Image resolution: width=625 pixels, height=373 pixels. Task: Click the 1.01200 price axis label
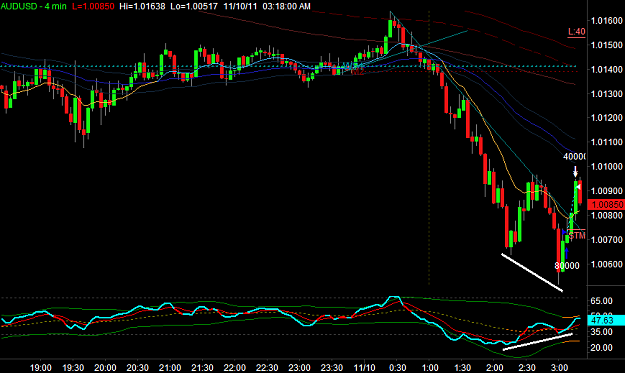(x=607, y=118)
